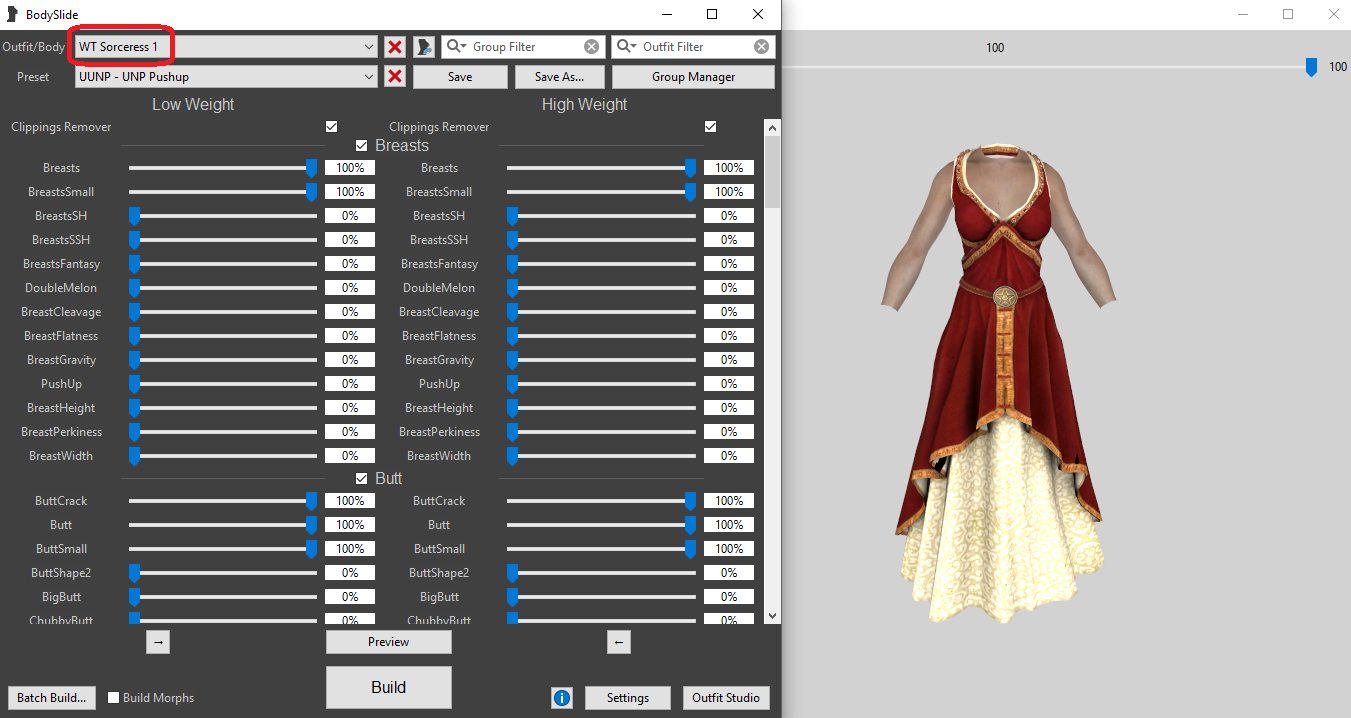
Task: Clear the Group Filter text
Action: coord(592,47)
